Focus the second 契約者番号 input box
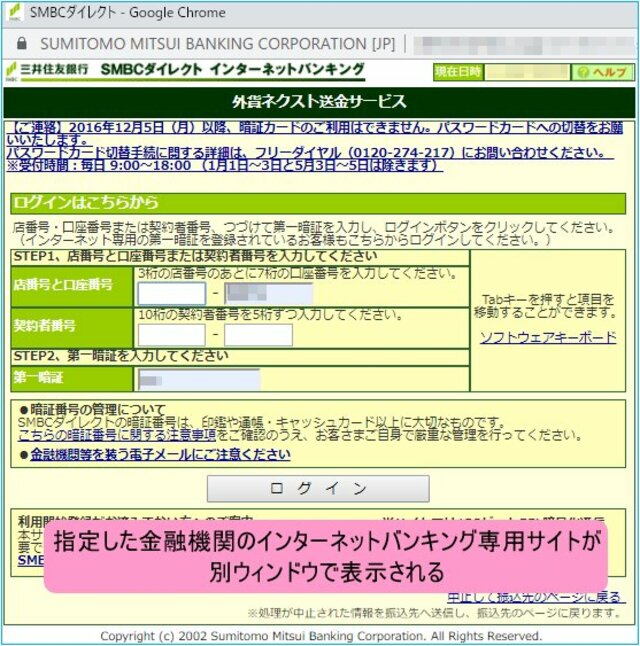The height and width of the screenshot is (646, 640). pyautogui.click(x=258, y=335)
